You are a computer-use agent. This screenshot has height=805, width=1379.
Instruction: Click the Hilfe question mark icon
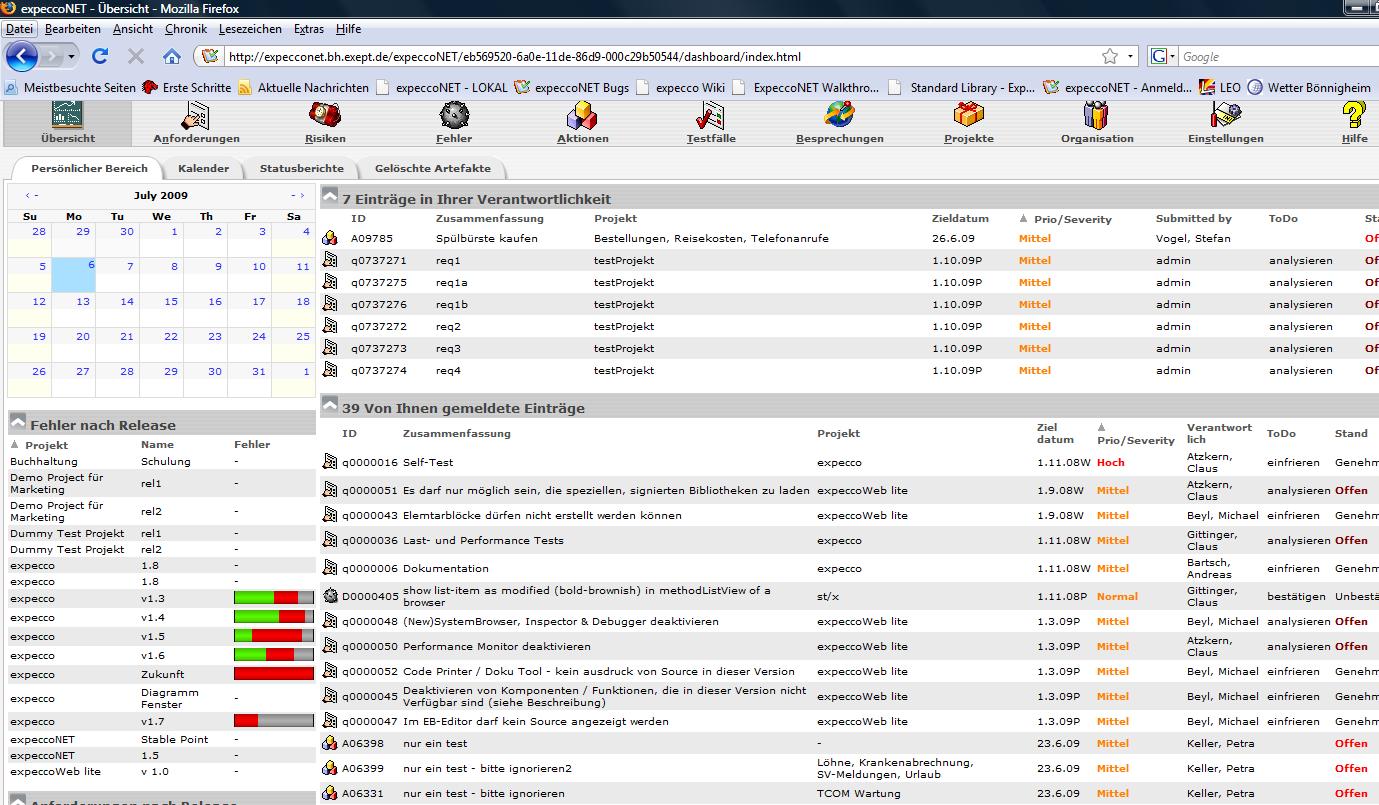coord(1354,117)
